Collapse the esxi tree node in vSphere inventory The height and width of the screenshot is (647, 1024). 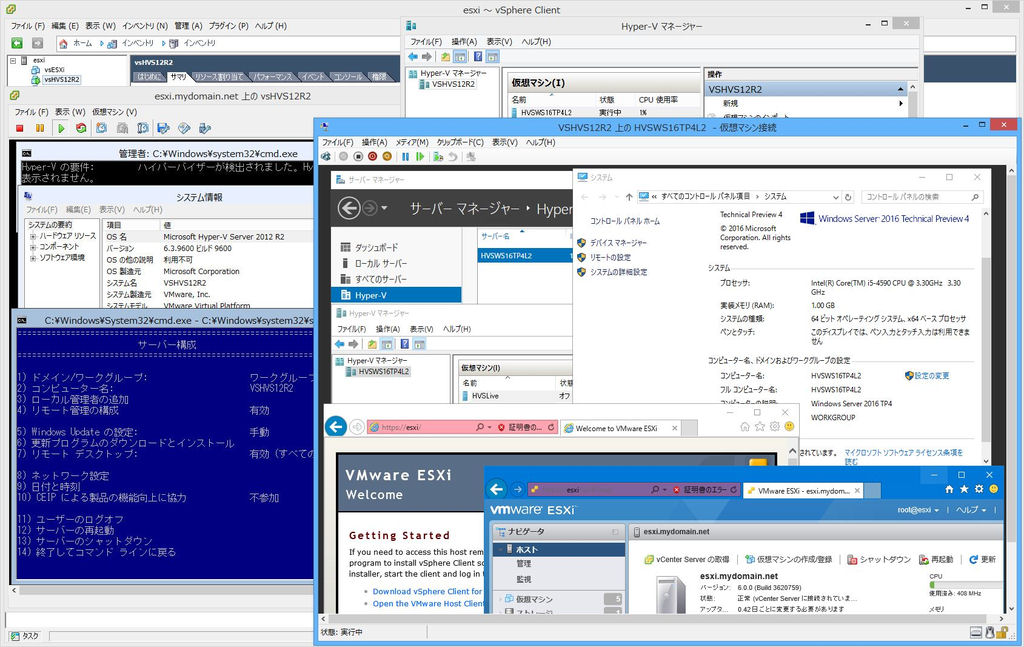[12, 60]
